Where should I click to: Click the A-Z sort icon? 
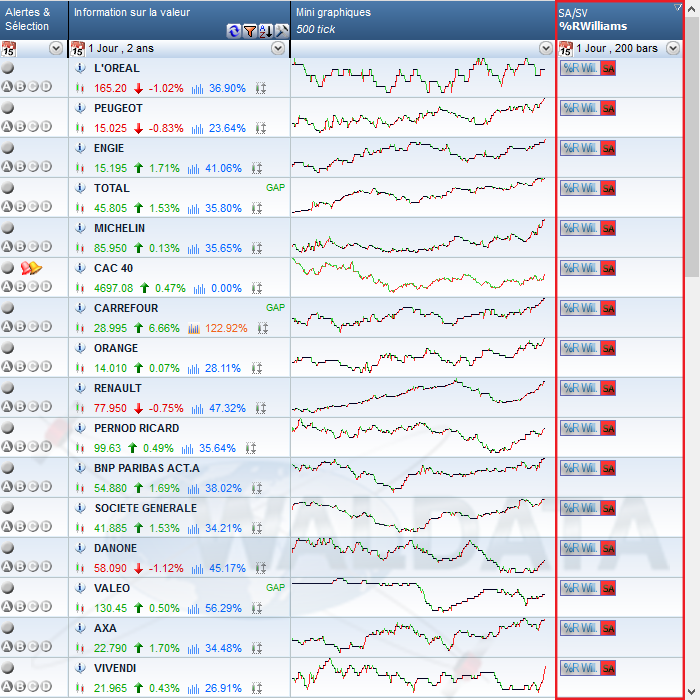pyautogui.click(x=266, y=31)
